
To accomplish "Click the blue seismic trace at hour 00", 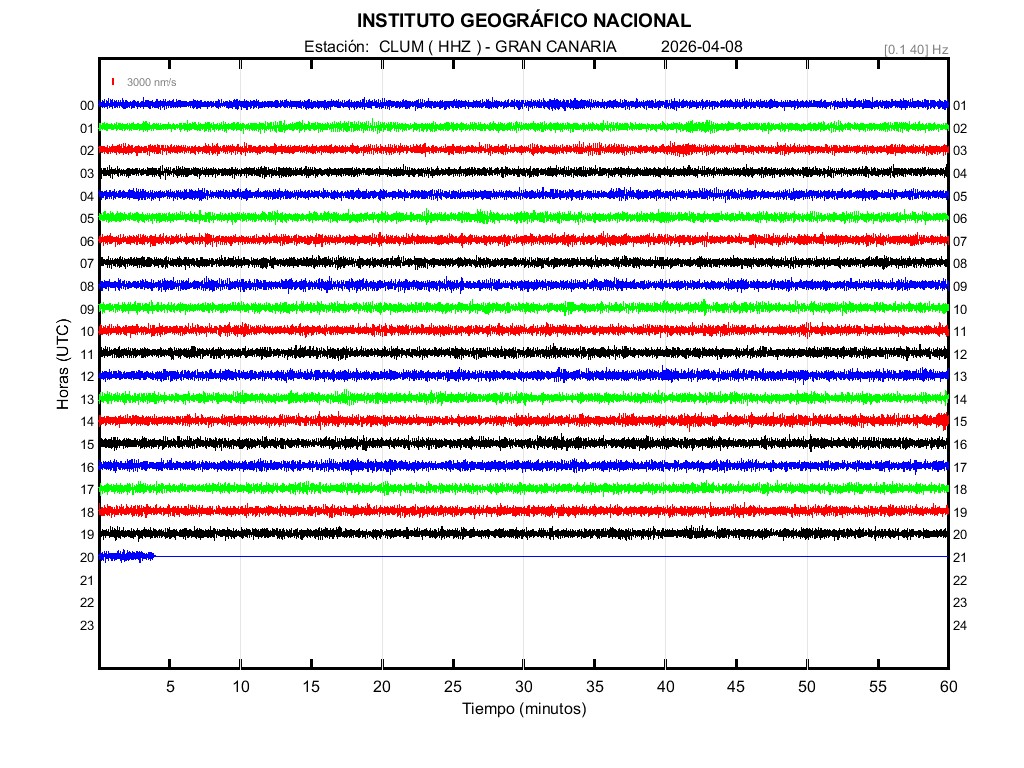I will click(523, 104).
